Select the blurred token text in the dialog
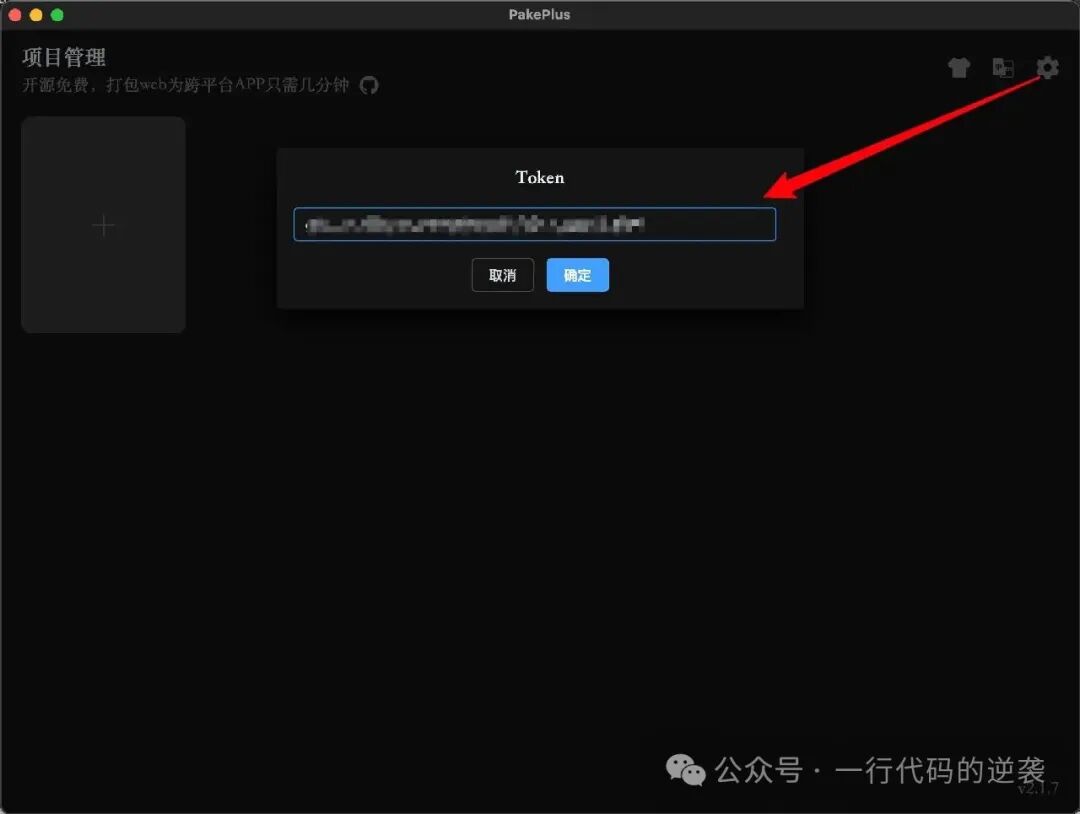This screenshot has width=1080, height=814. pyautogui.click(x=475, y=224)
